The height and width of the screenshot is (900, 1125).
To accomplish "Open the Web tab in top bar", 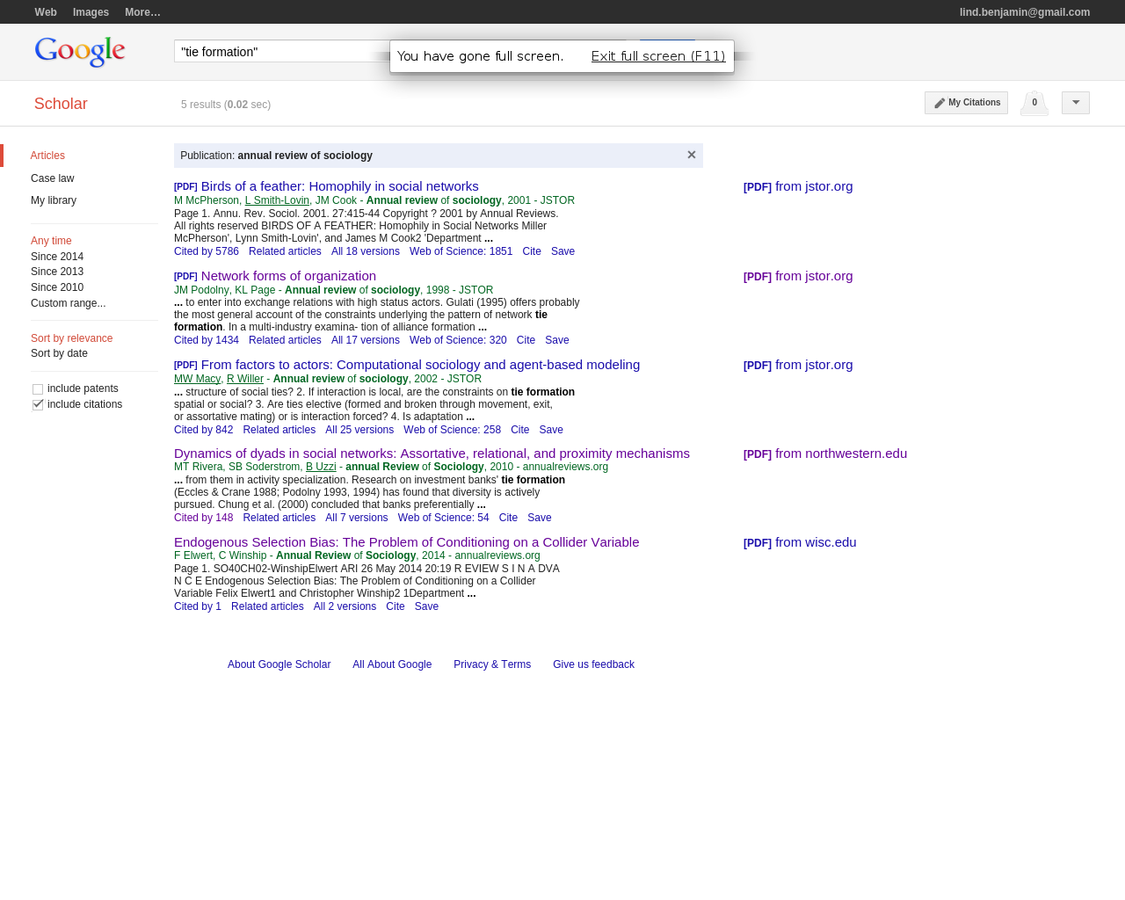I will pos(46,12).
